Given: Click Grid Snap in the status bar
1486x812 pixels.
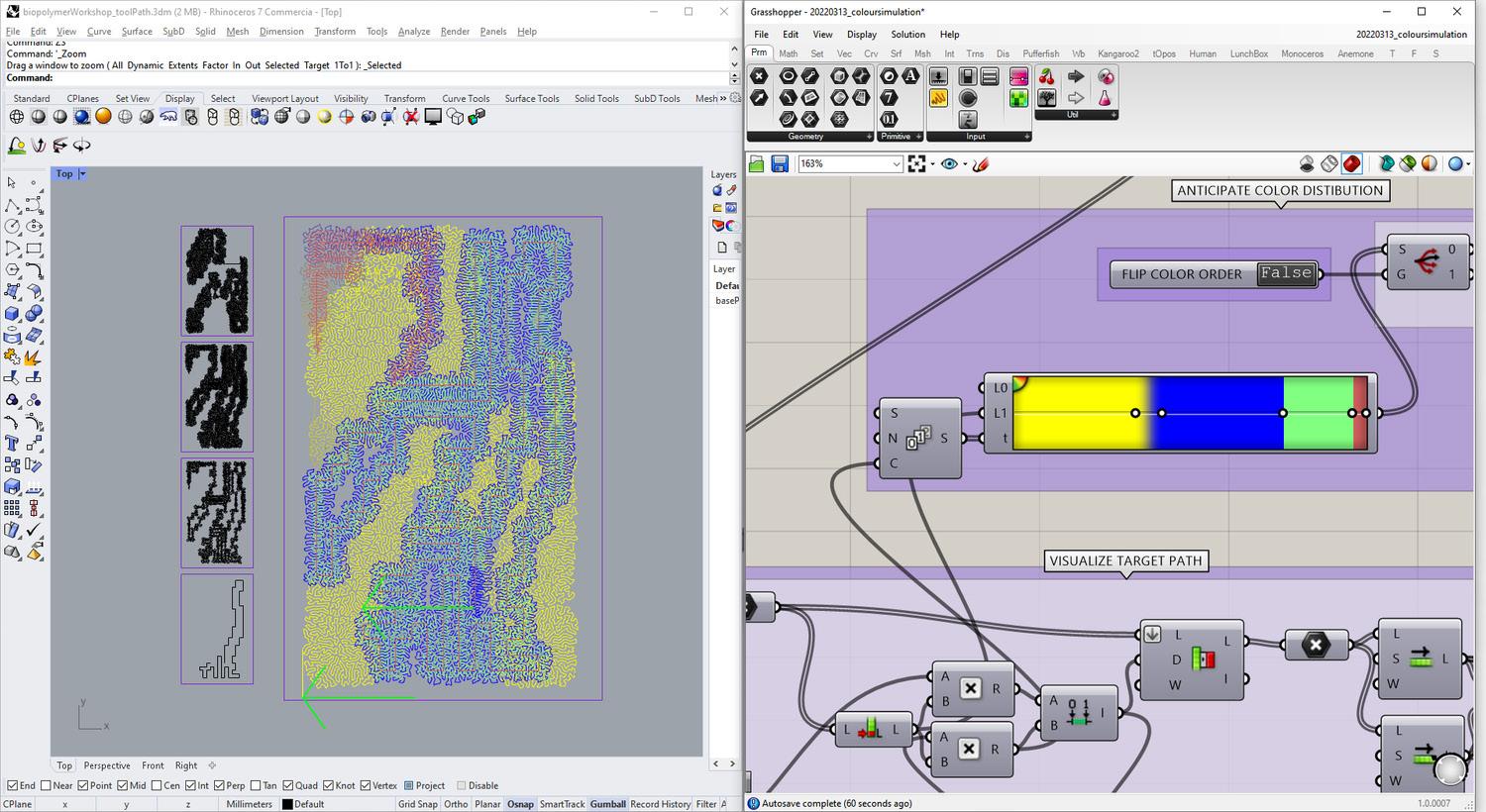Looking at the screenshot, I should point(420,804).
